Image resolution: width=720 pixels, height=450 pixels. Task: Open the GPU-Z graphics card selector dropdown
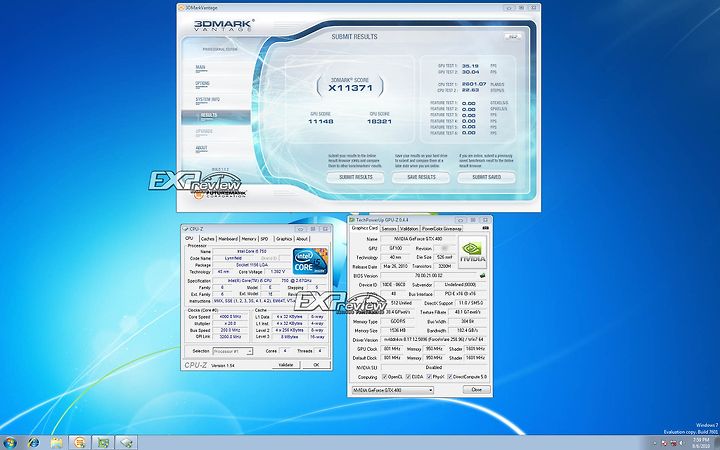point(393,390)
